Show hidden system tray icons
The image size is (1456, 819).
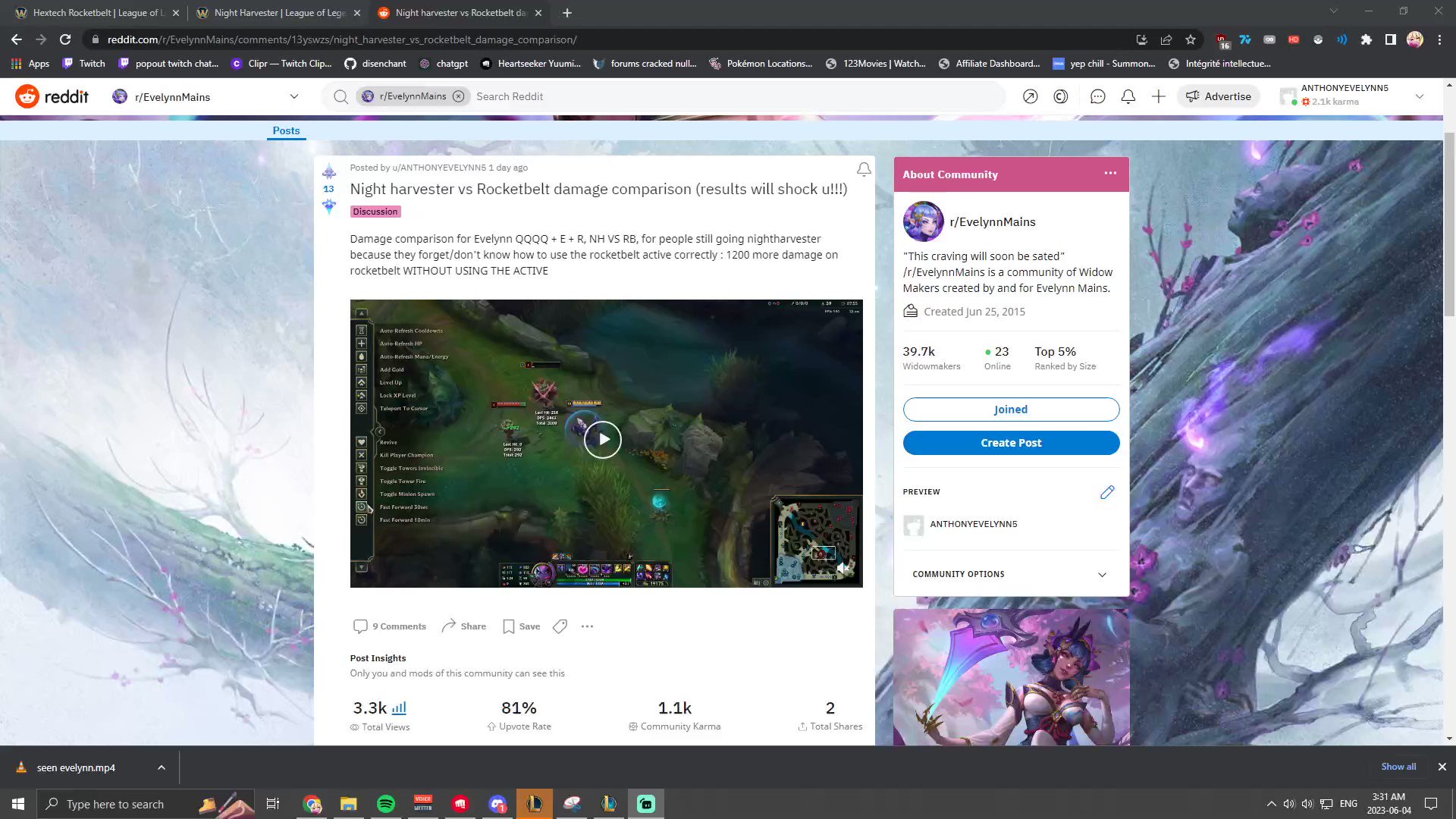point(1271,804)
